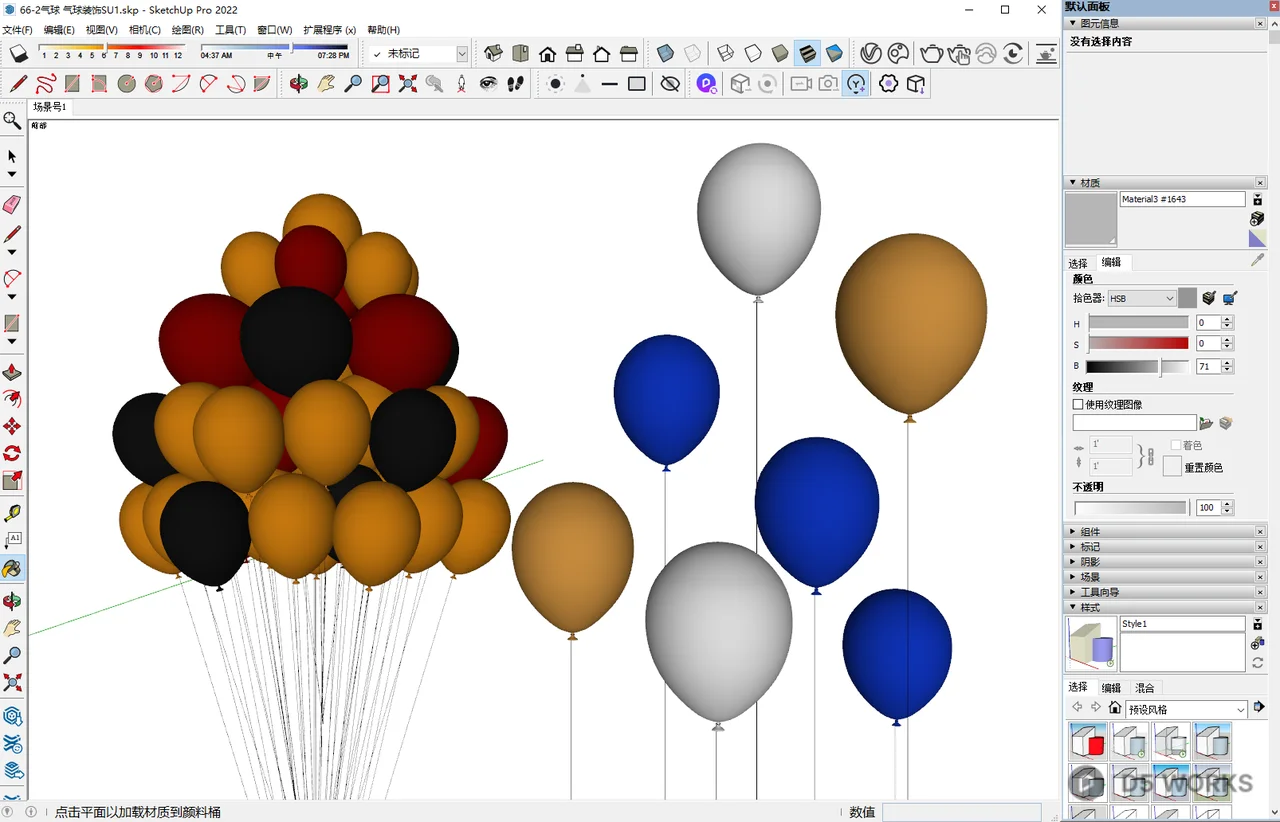
Task: Choose the Look Around eye tool
Action: (488, 84)
